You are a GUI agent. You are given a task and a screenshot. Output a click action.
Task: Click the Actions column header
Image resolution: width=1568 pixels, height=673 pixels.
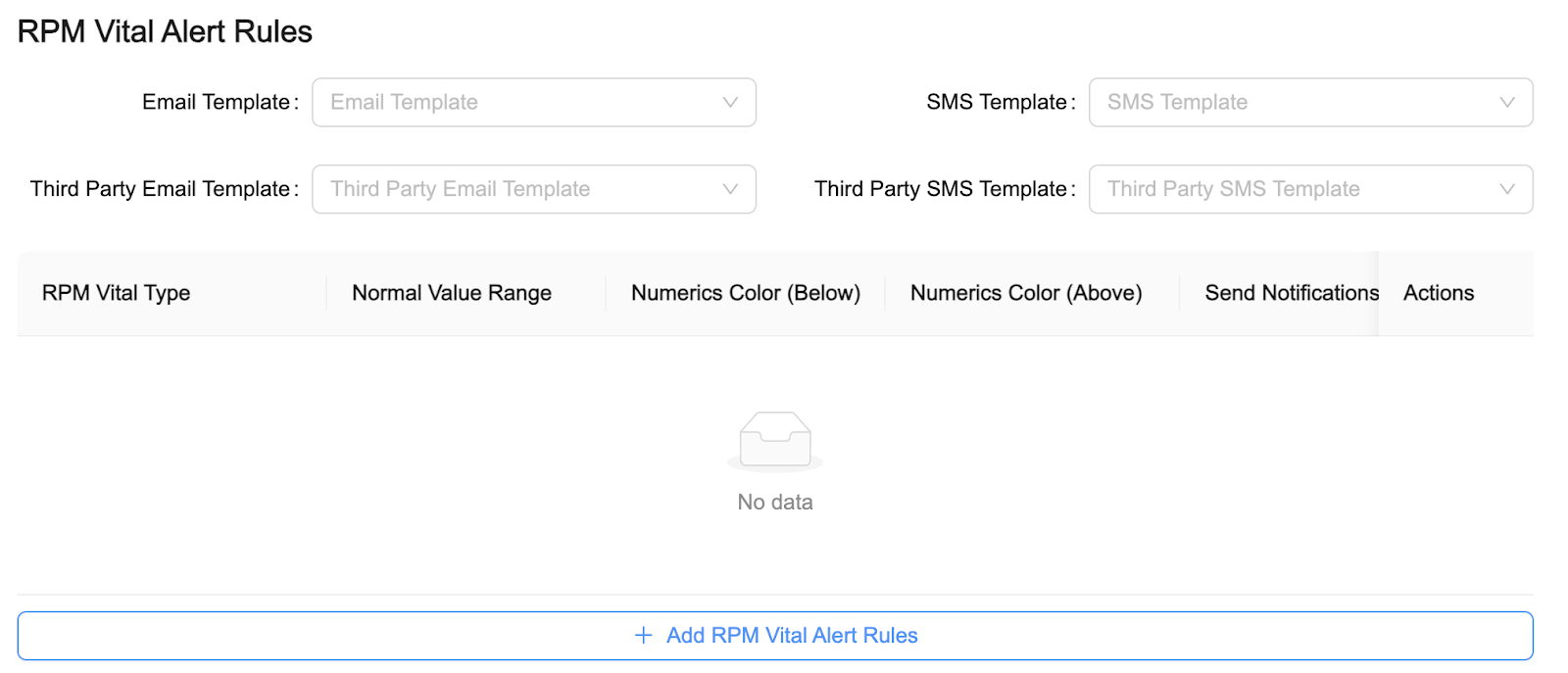[x=1437, y=292]
